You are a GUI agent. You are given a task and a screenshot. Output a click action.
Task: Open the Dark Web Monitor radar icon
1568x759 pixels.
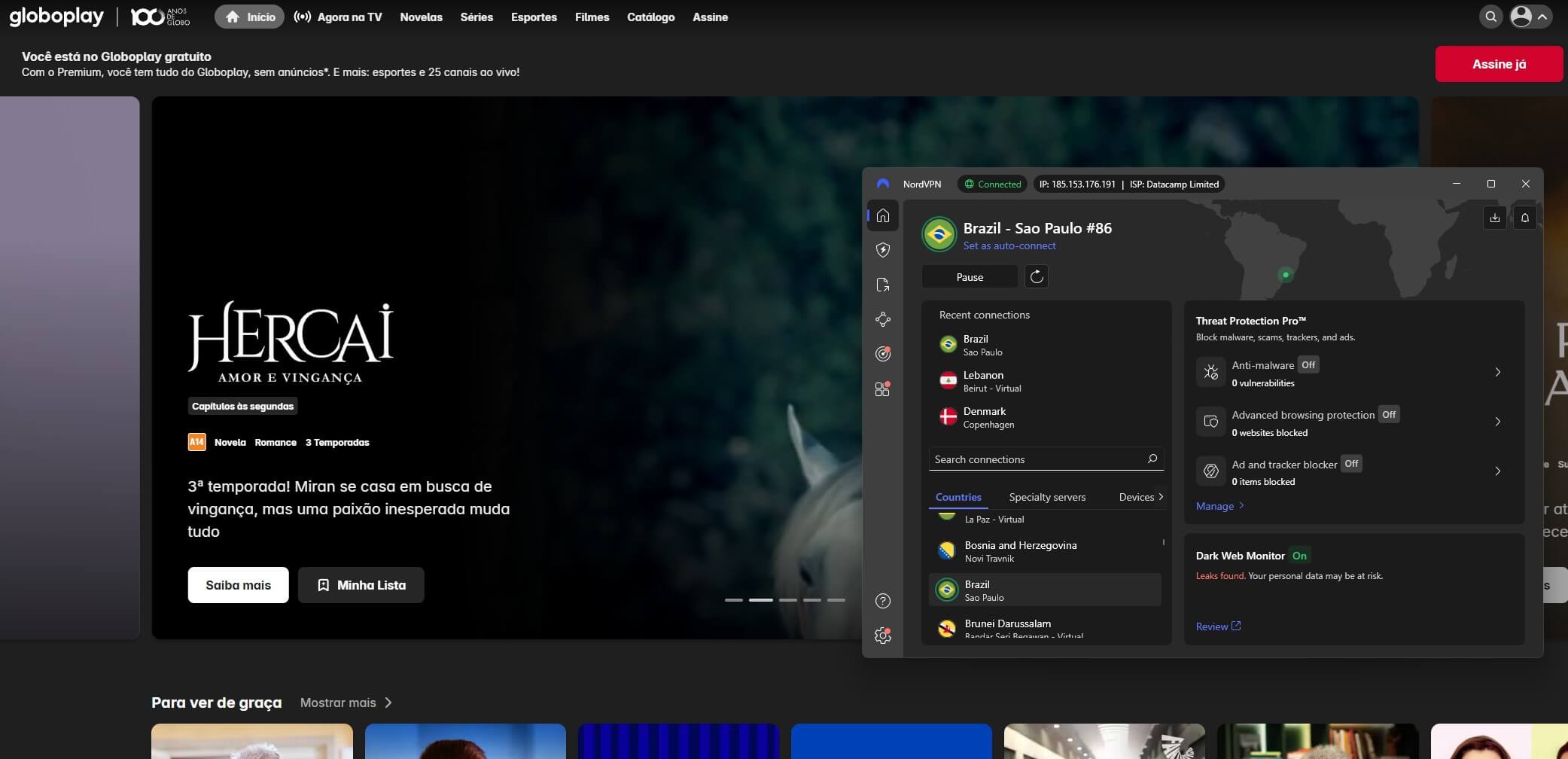coord(883,354)
